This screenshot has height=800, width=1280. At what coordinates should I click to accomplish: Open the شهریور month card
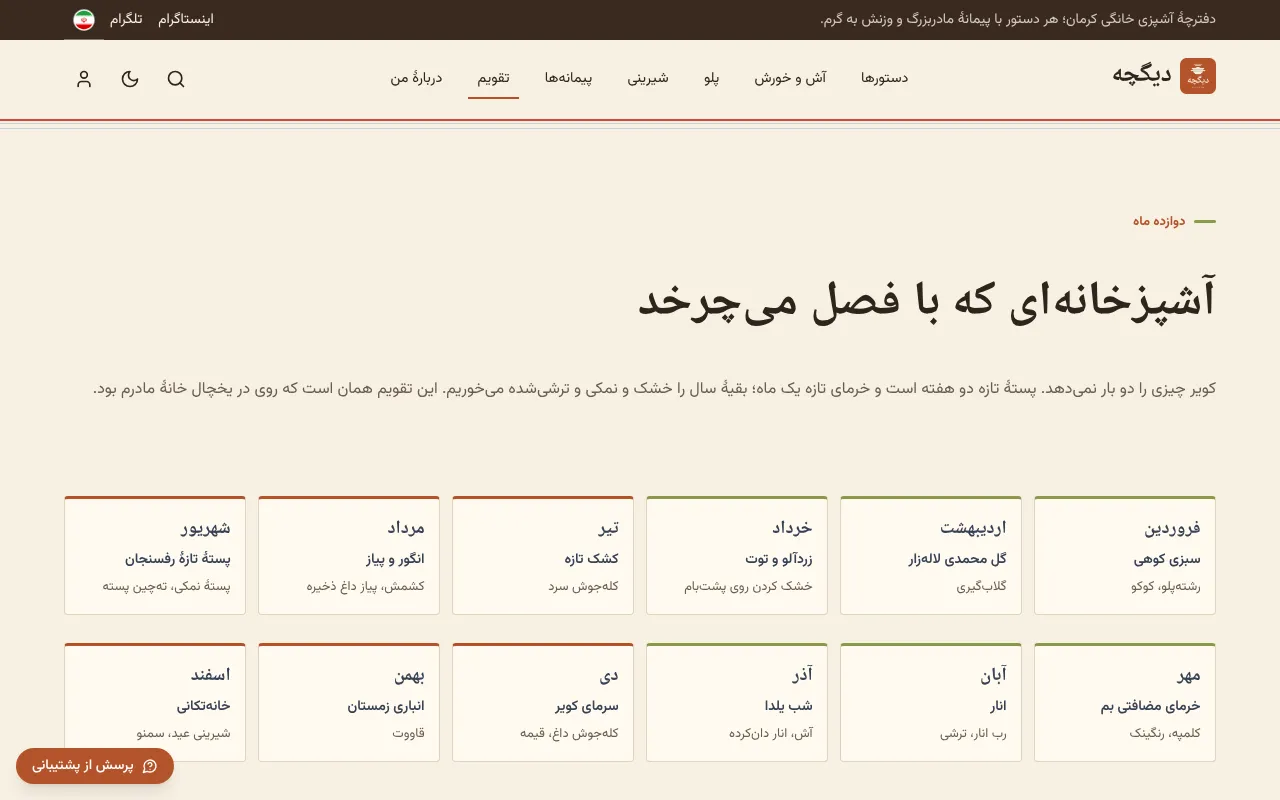pyautogui.click(x=155, y=555)
